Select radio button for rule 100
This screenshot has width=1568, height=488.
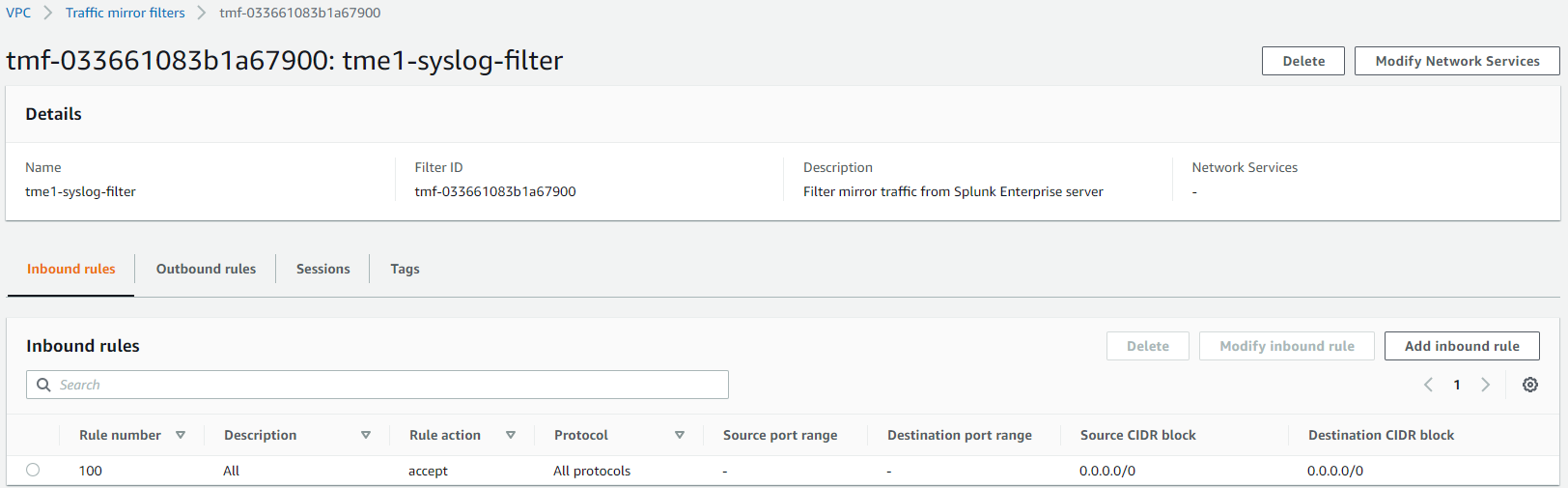(x=33, y=470)
